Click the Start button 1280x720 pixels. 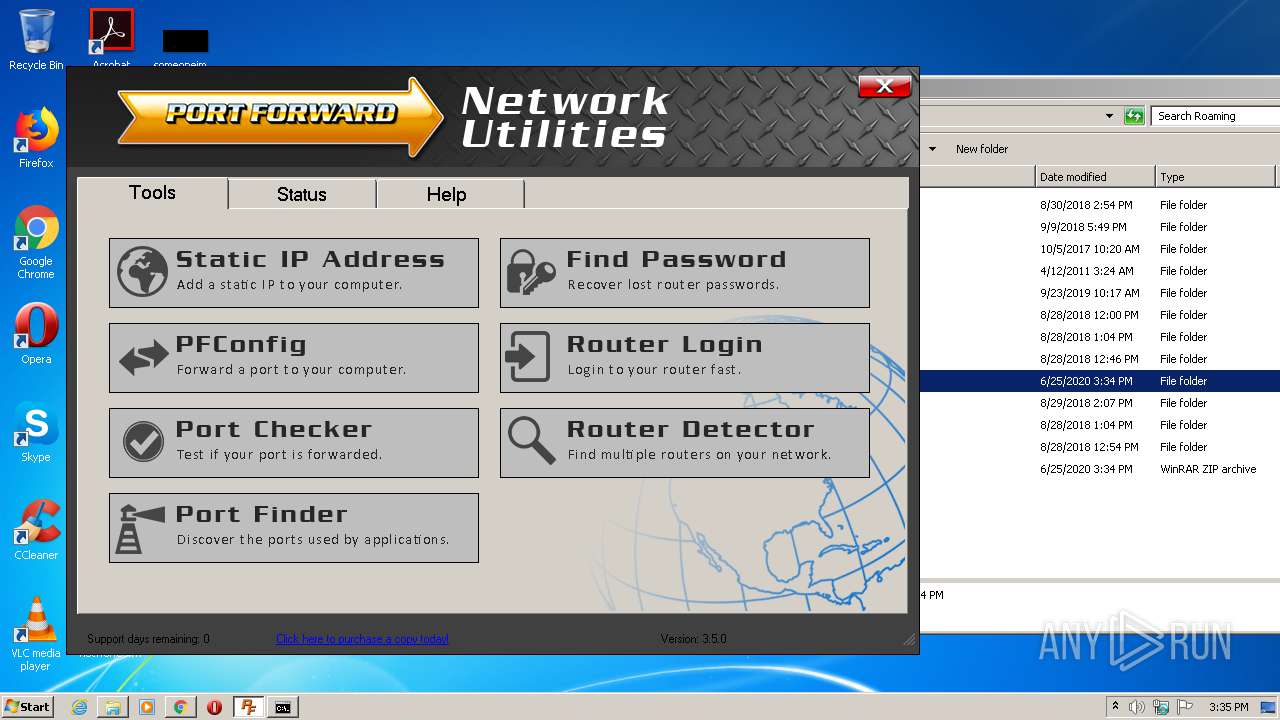coord(27,707)
